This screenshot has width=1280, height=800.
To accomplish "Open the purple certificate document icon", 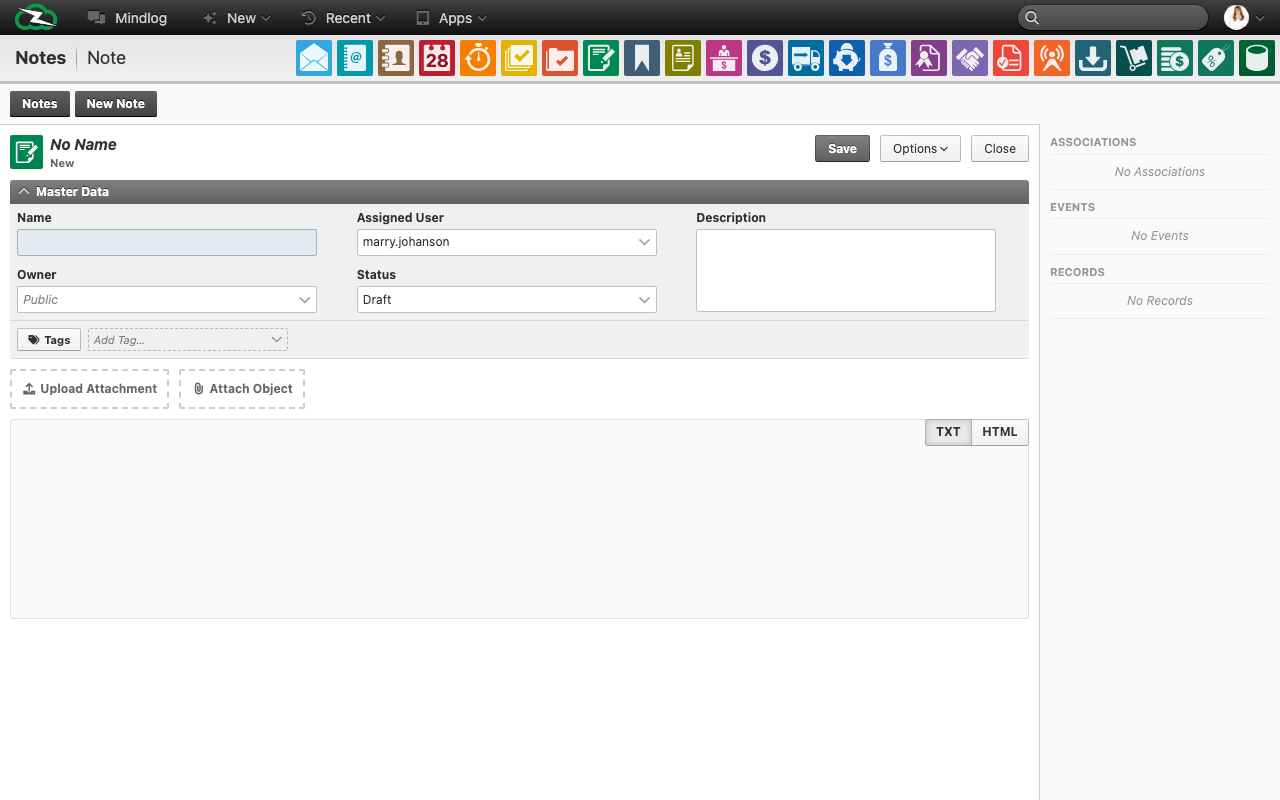I will pyautogui.click(x=929, y=58).
